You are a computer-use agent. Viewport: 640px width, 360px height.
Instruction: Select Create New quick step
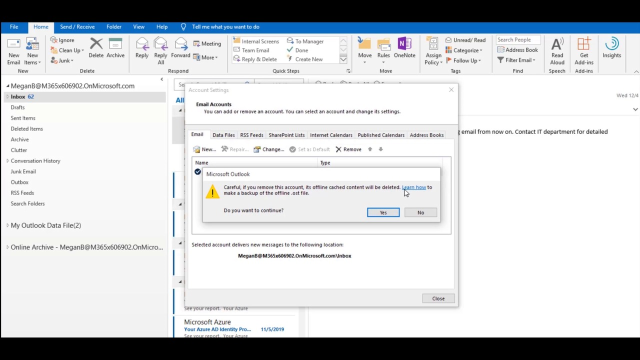[305, 59]
